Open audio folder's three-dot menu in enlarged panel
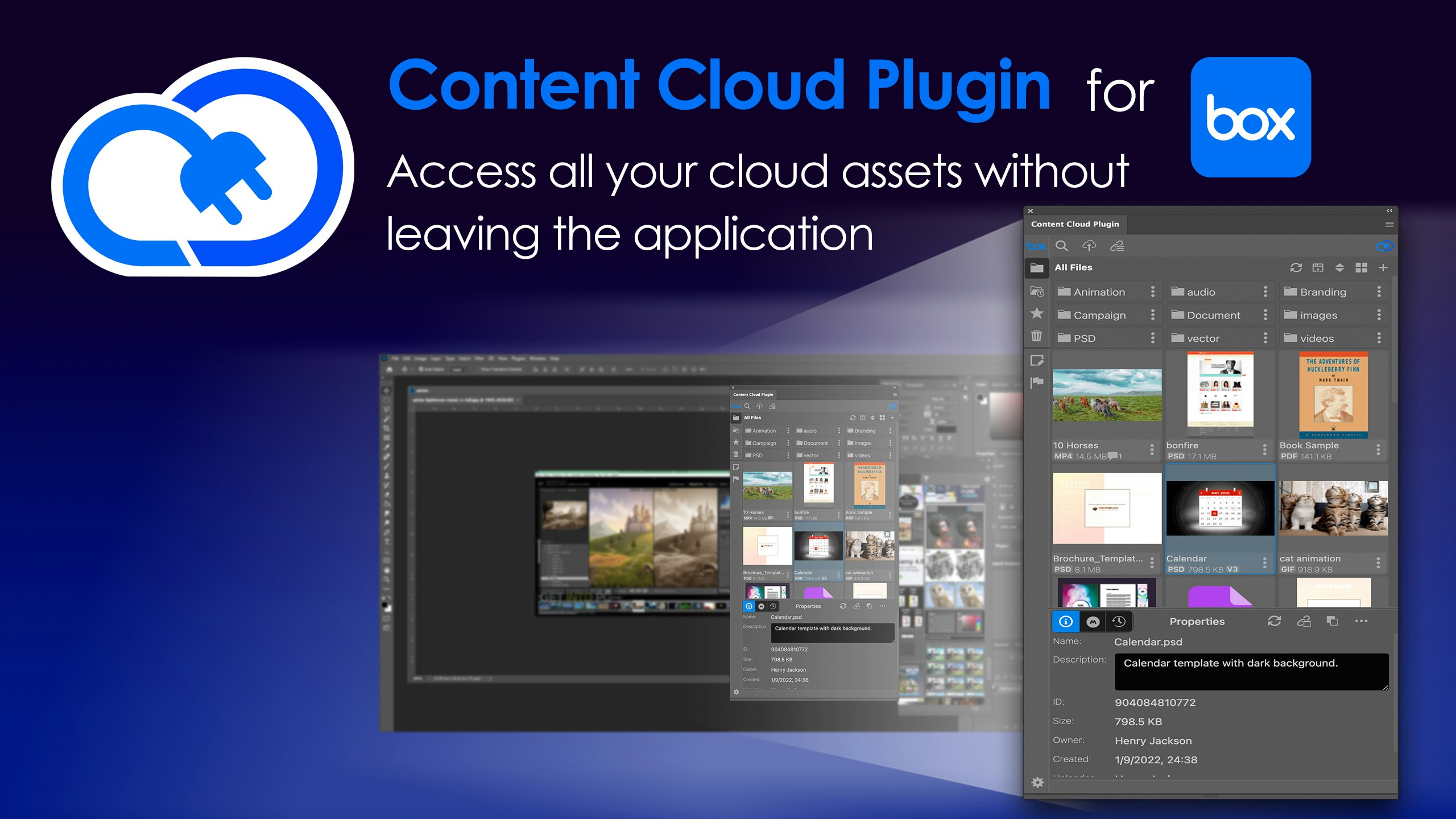 pos(1265,292)
